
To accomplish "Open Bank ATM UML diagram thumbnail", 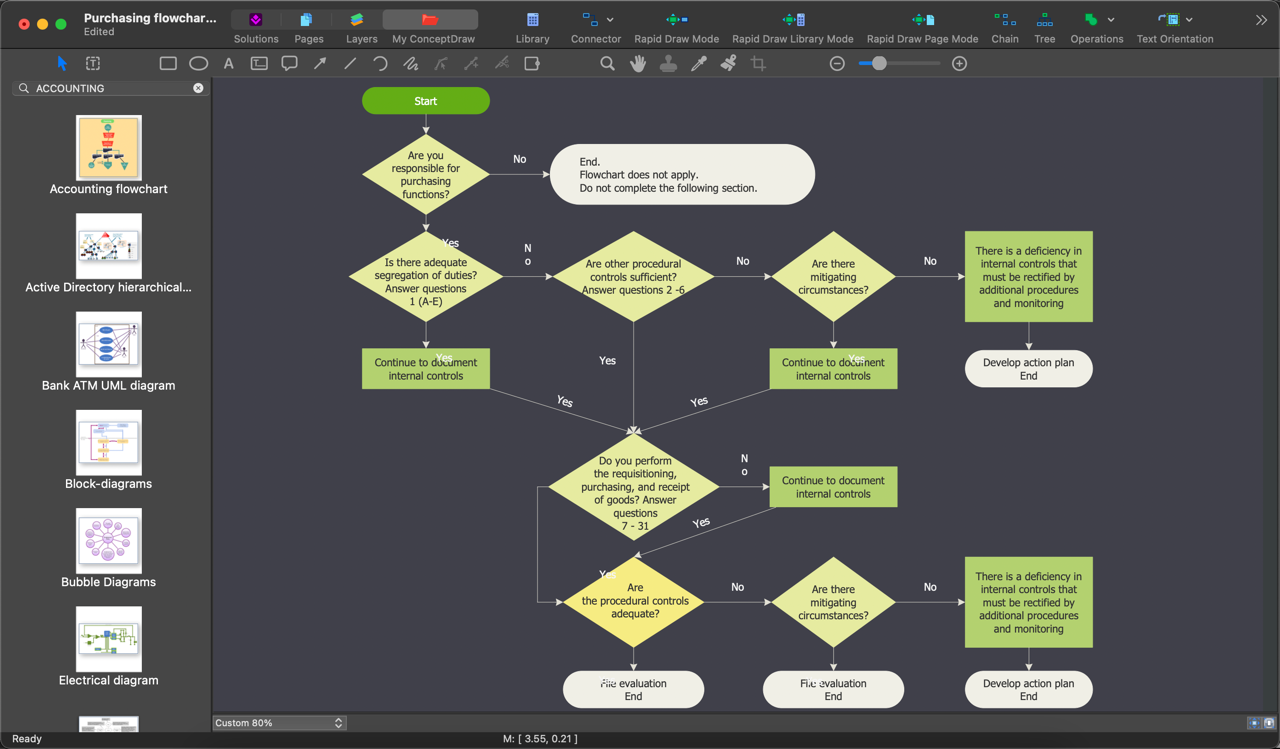I will pos(109,344).
